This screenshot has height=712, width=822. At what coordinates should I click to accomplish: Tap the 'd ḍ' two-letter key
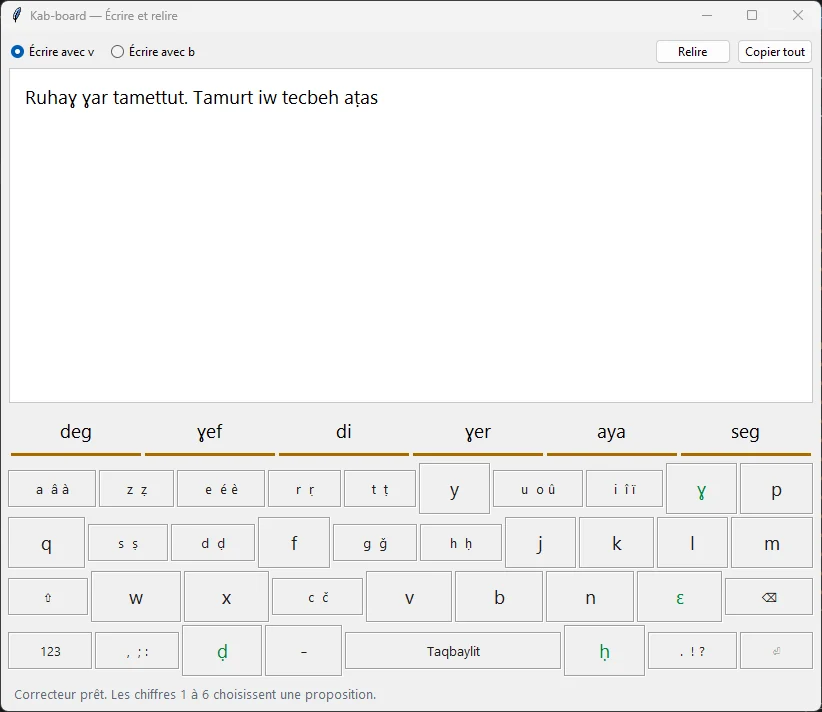(213, 543)
